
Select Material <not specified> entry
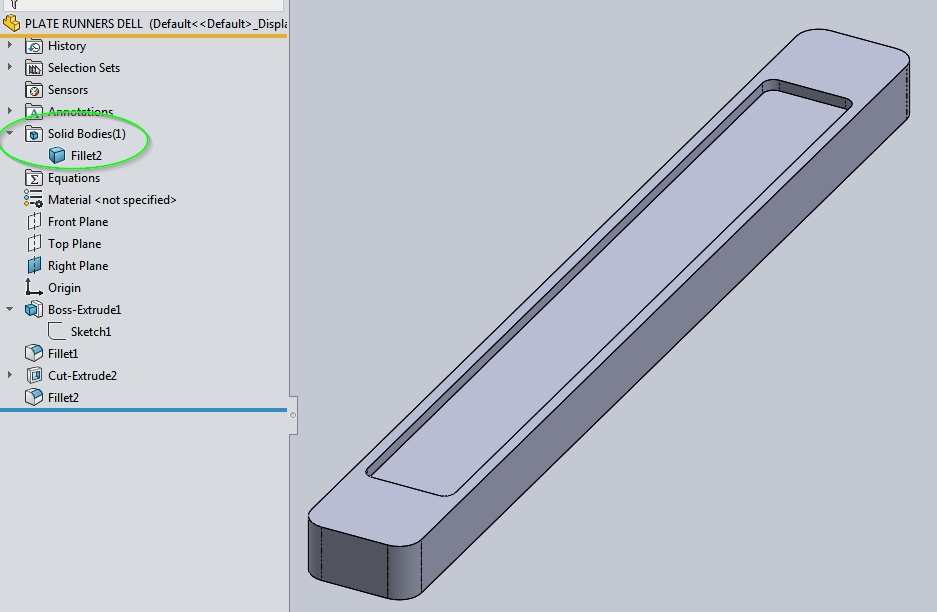112,200
